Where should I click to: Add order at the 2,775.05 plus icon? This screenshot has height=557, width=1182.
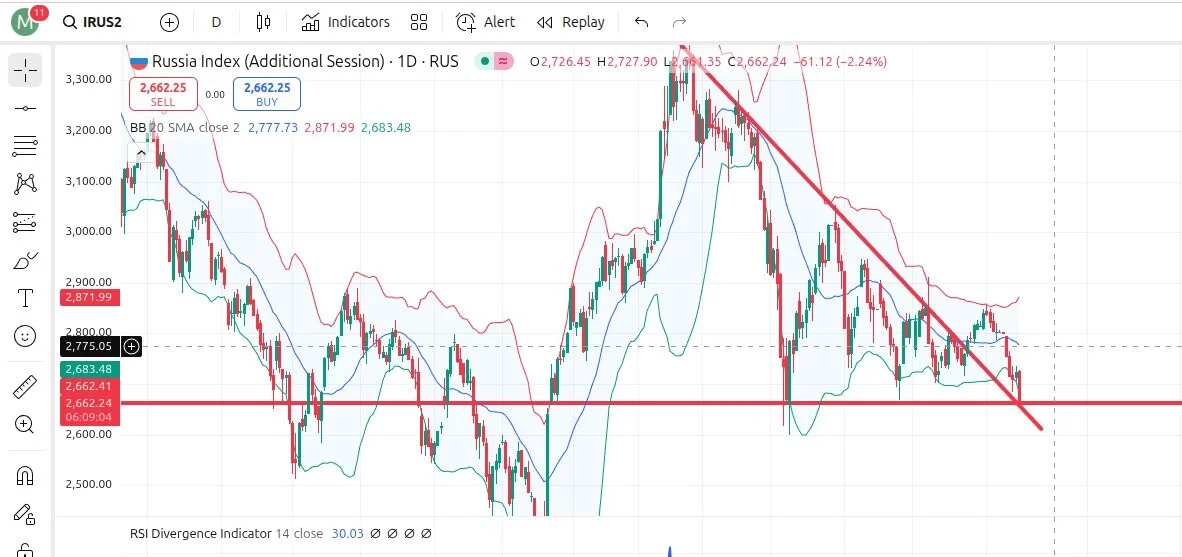coord(132,347)
